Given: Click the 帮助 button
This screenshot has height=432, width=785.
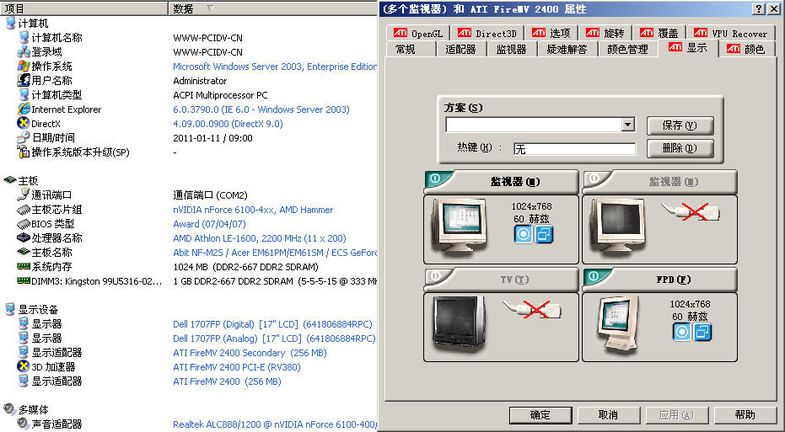Looking at the screenshot, I should 745,414.
